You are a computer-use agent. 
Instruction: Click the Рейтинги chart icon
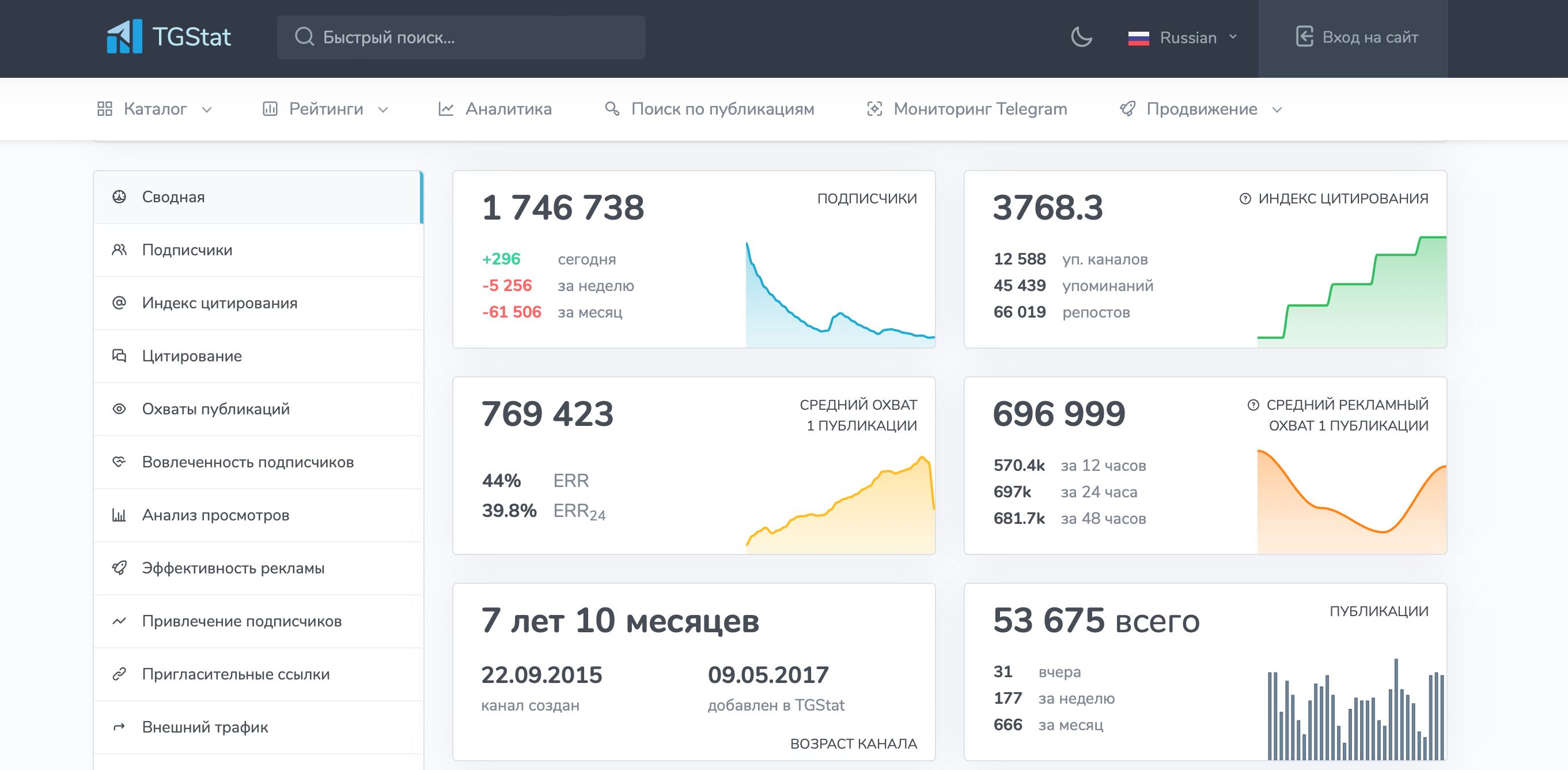click(x=270, y=109)
